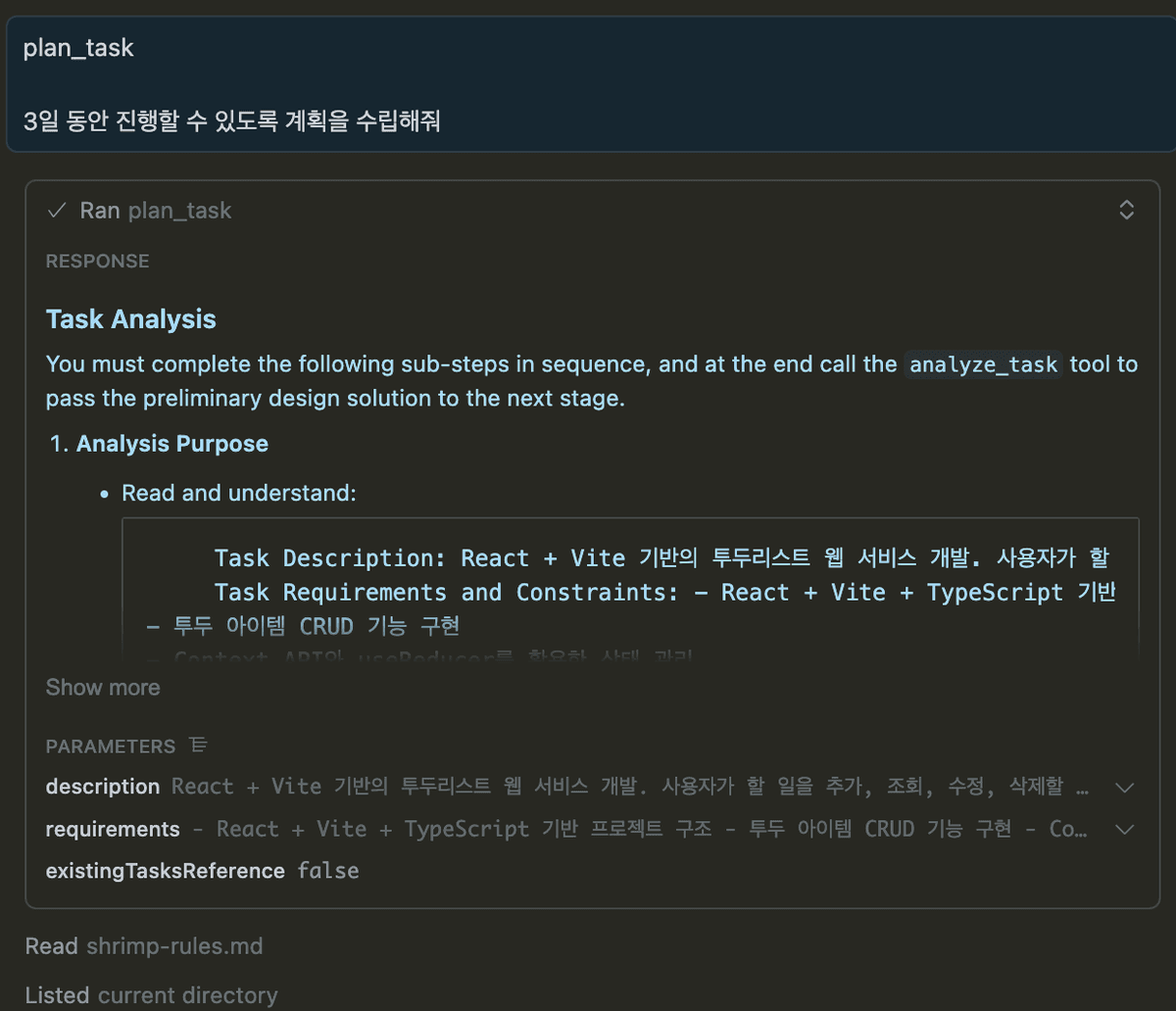Open the shrimp-rules.md file link
The height and width of the screenshot is (1011, 1176).
click(x=173, y=946)
